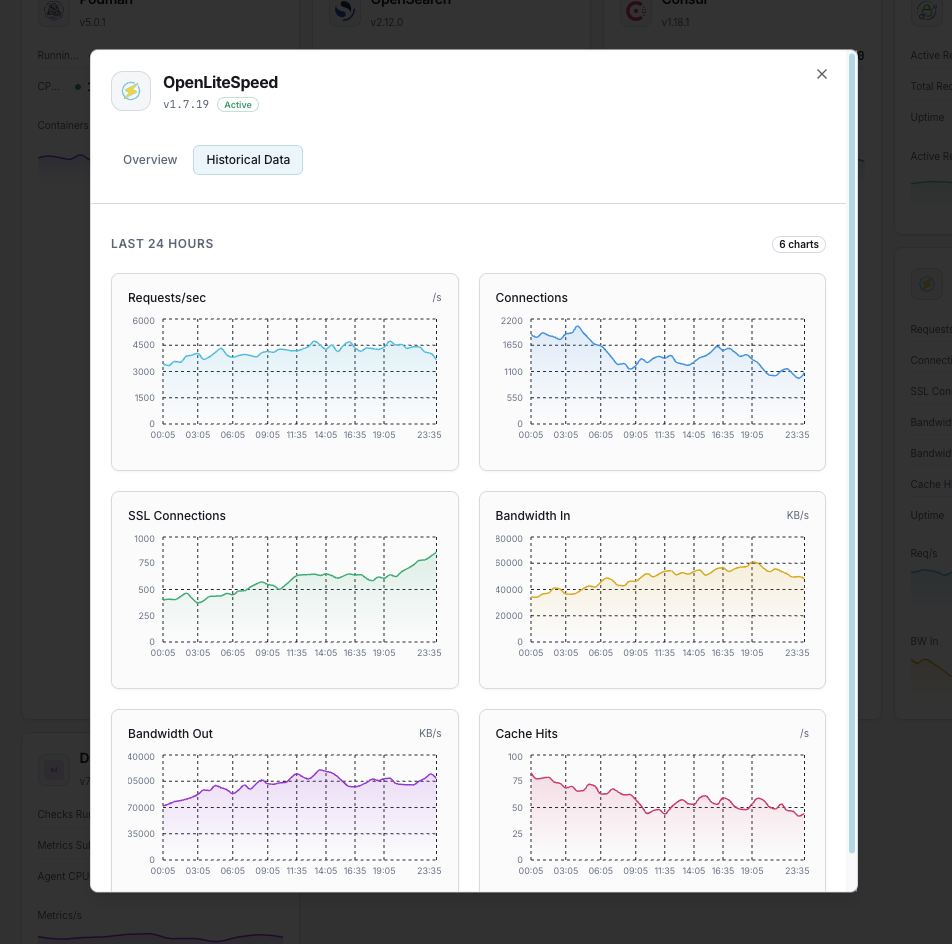Select the Podman service icon
Image resolution: width=952 pixels, height=944 pixels.
(x=53, y=13)
